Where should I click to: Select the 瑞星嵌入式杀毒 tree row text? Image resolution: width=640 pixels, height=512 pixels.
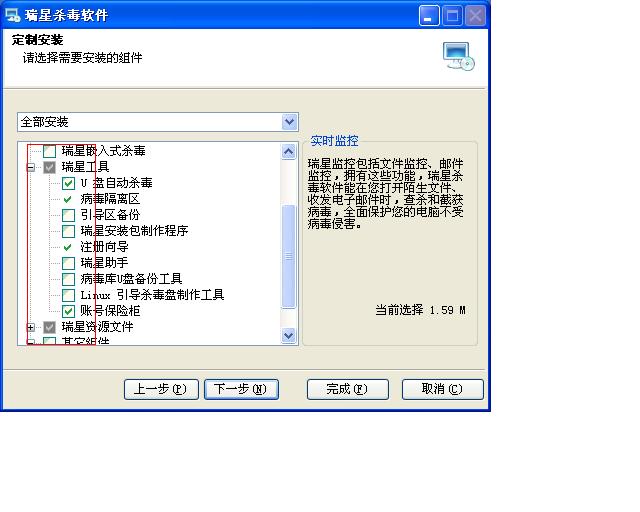point(103,151)
